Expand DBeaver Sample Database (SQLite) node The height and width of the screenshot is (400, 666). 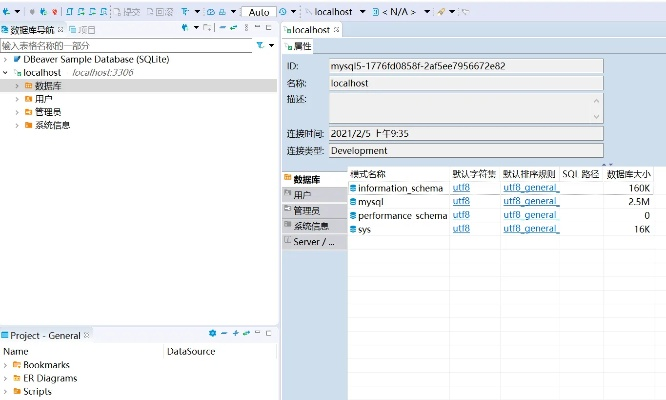click(x=5, y=60)
